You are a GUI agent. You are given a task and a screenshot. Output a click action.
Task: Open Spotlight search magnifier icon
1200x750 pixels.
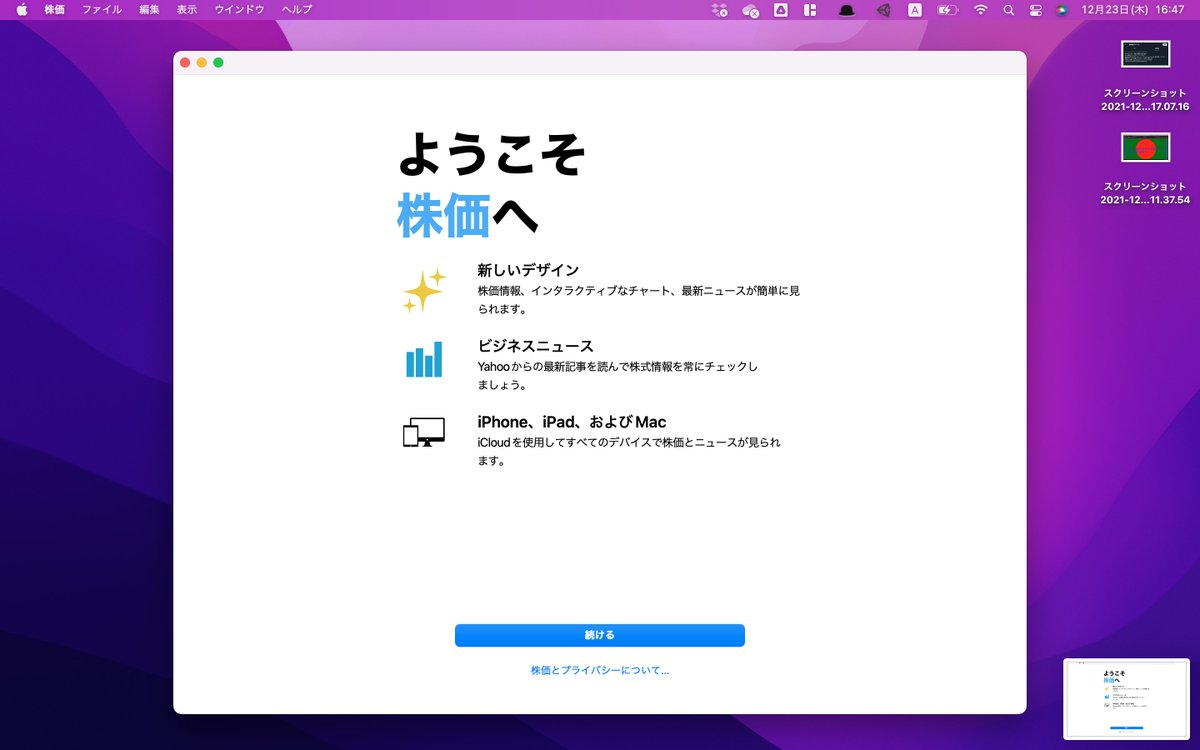(1009, 9)
